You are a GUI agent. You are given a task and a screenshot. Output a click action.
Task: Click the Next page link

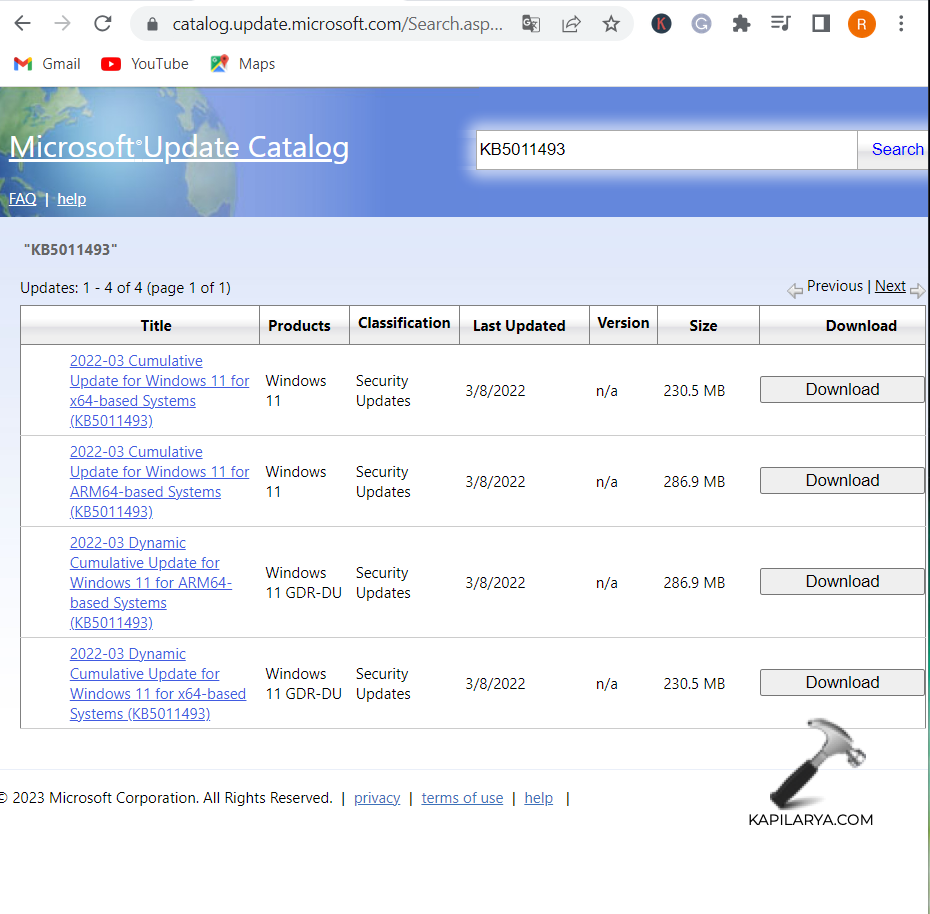(890, 286)
